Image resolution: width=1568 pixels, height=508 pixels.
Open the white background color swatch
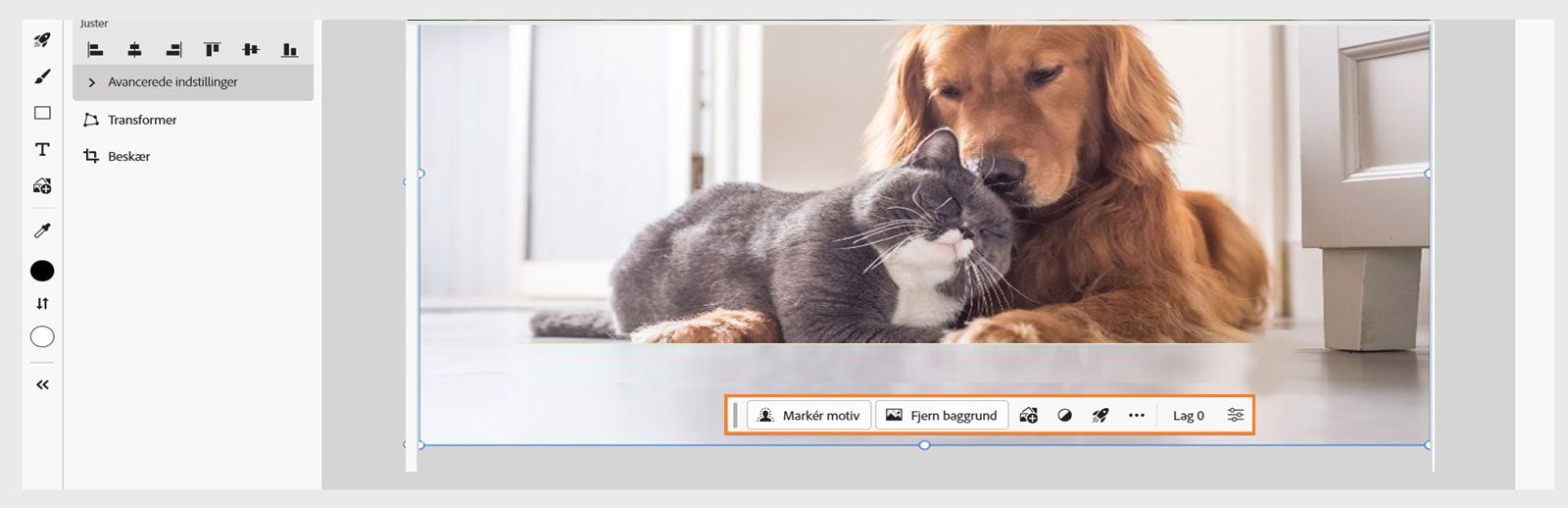(42, 336)
